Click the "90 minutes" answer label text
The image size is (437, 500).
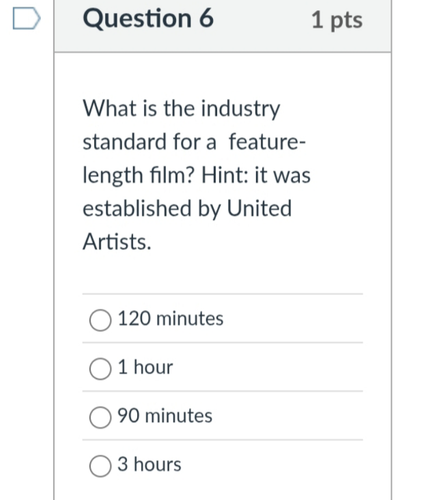coord(165,416)
